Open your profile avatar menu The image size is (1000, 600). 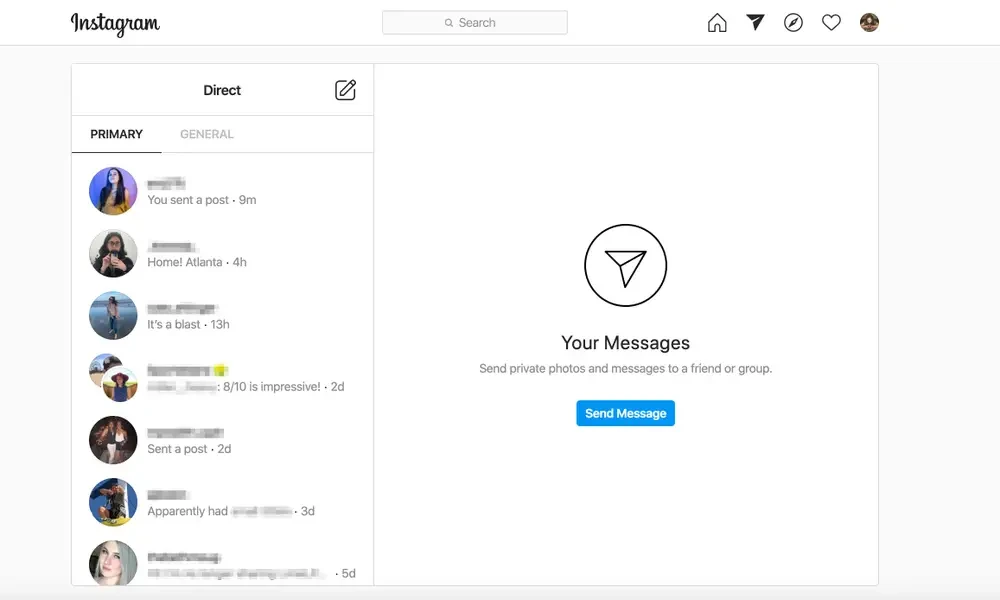point(869,22)
